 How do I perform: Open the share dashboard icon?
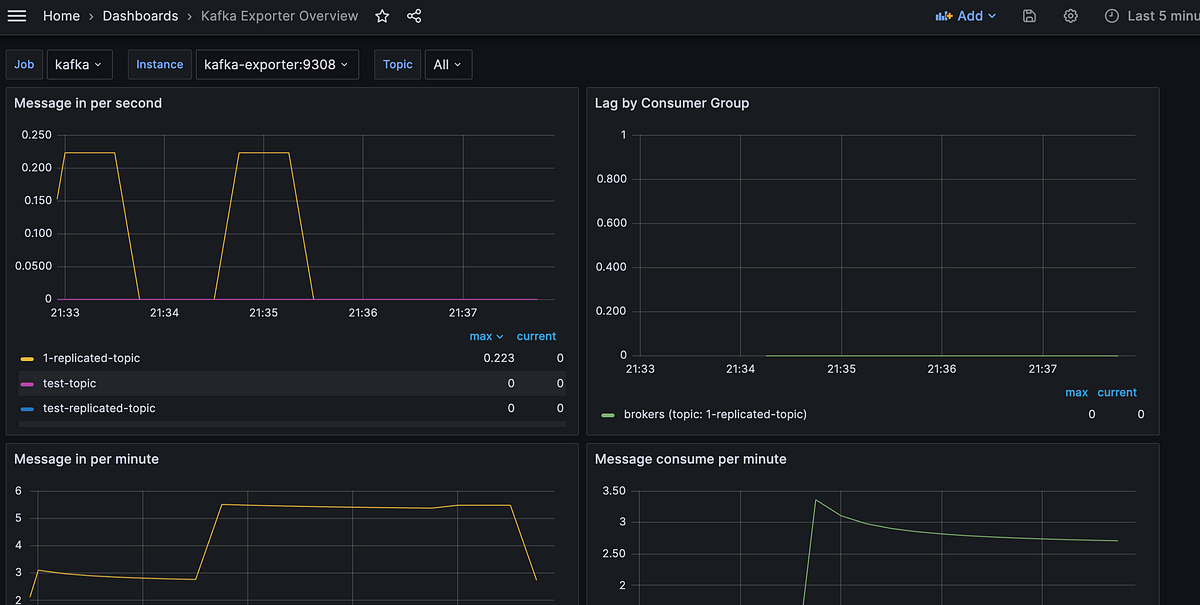pyautogui.click(x=414, y=16)
